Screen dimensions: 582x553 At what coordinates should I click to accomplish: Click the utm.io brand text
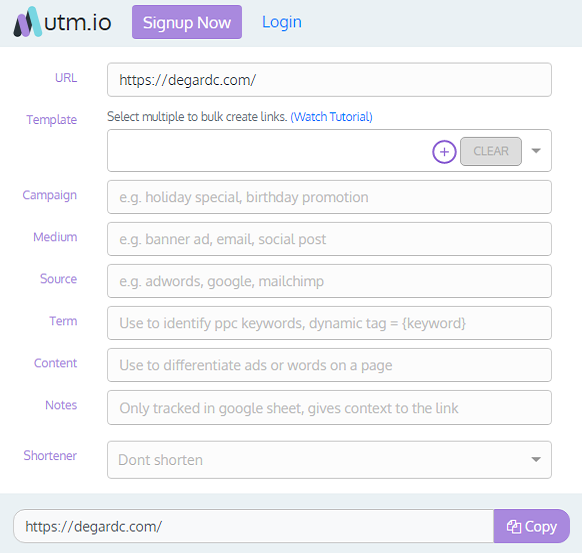tap(78, 23)
